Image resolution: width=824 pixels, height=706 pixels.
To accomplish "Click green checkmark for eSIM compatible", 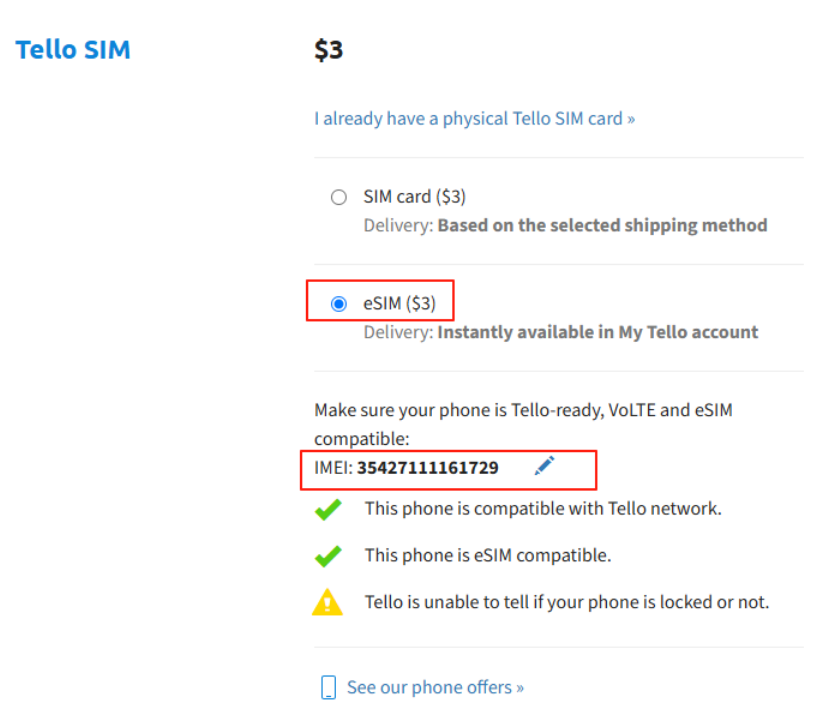I will click(328, 556).
